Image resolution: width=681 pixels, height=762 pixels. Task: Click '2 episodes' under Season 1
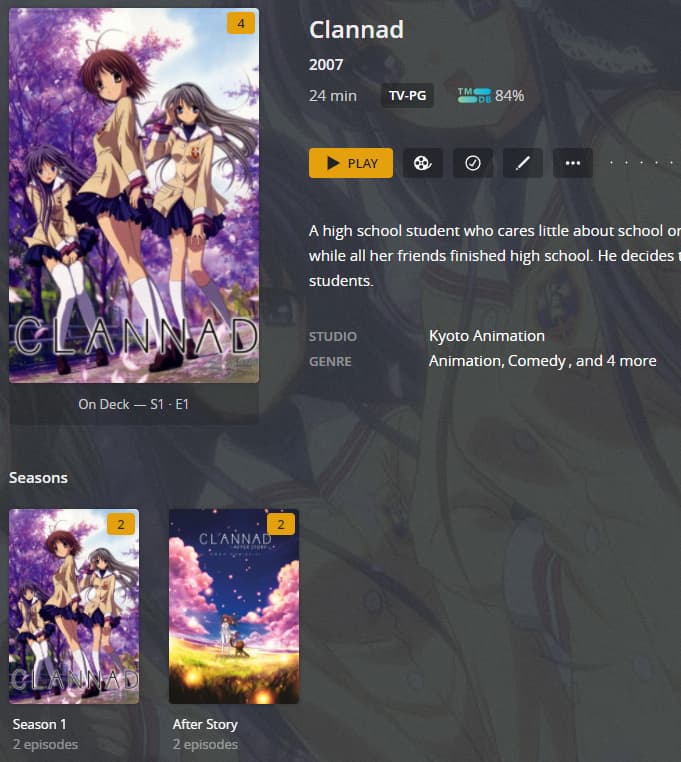[x=45, y=745]
